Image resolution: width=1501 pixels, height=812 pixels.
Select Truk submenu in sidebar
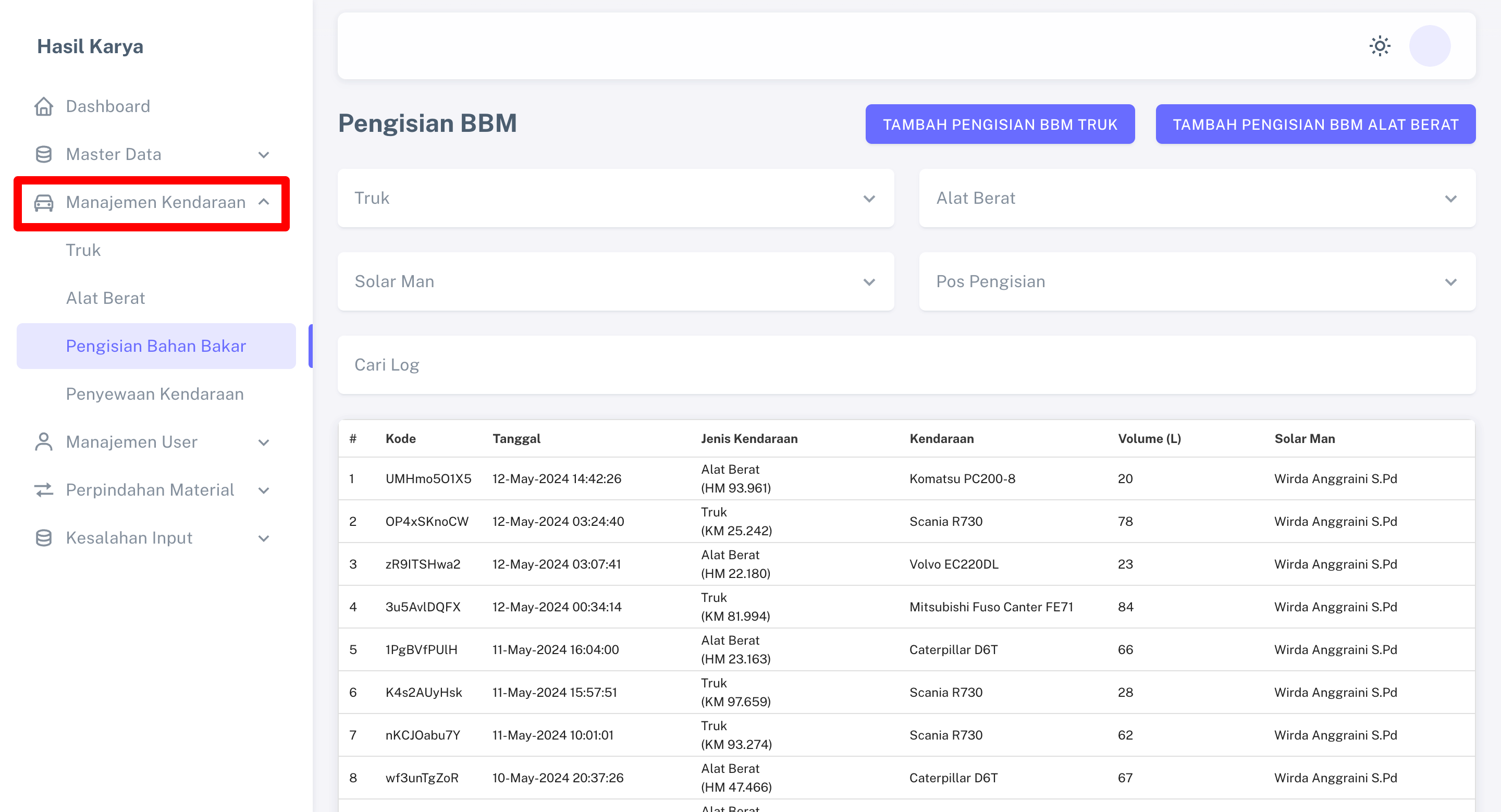83,250
